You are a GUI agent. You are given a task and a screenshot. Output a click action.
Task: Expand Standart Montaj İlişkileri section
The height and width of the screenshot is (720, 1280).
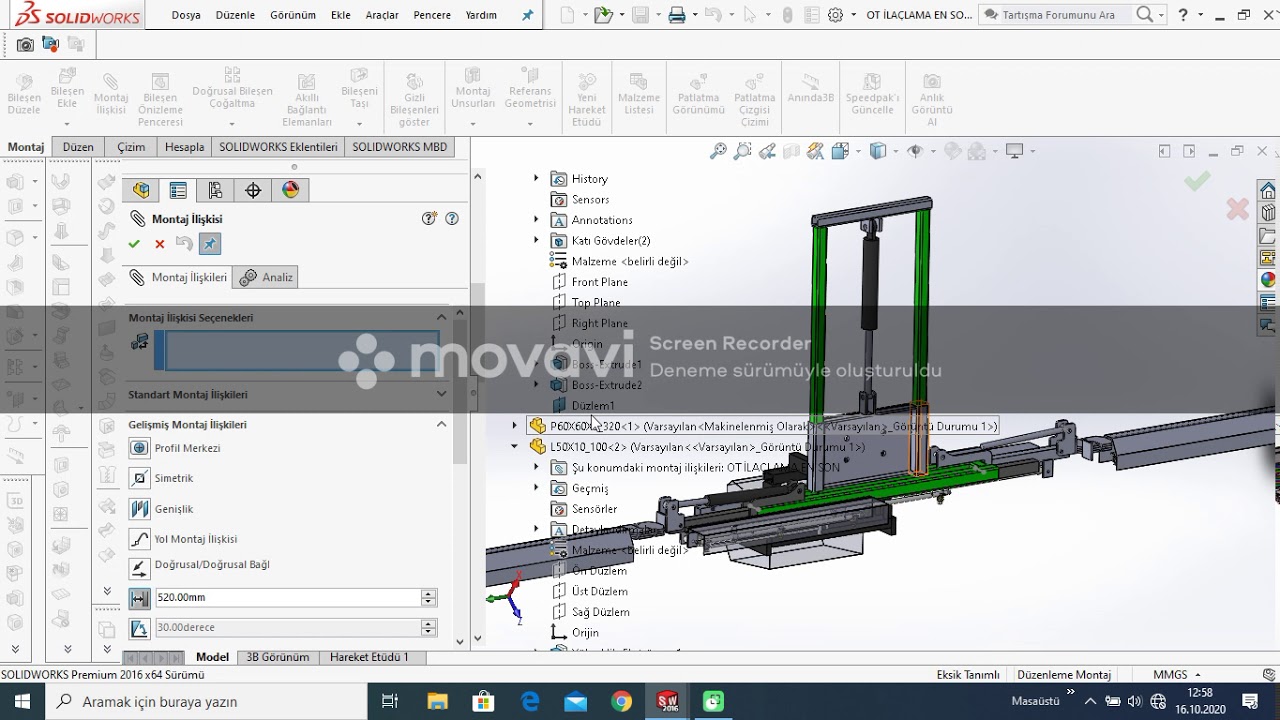point(441,394)
